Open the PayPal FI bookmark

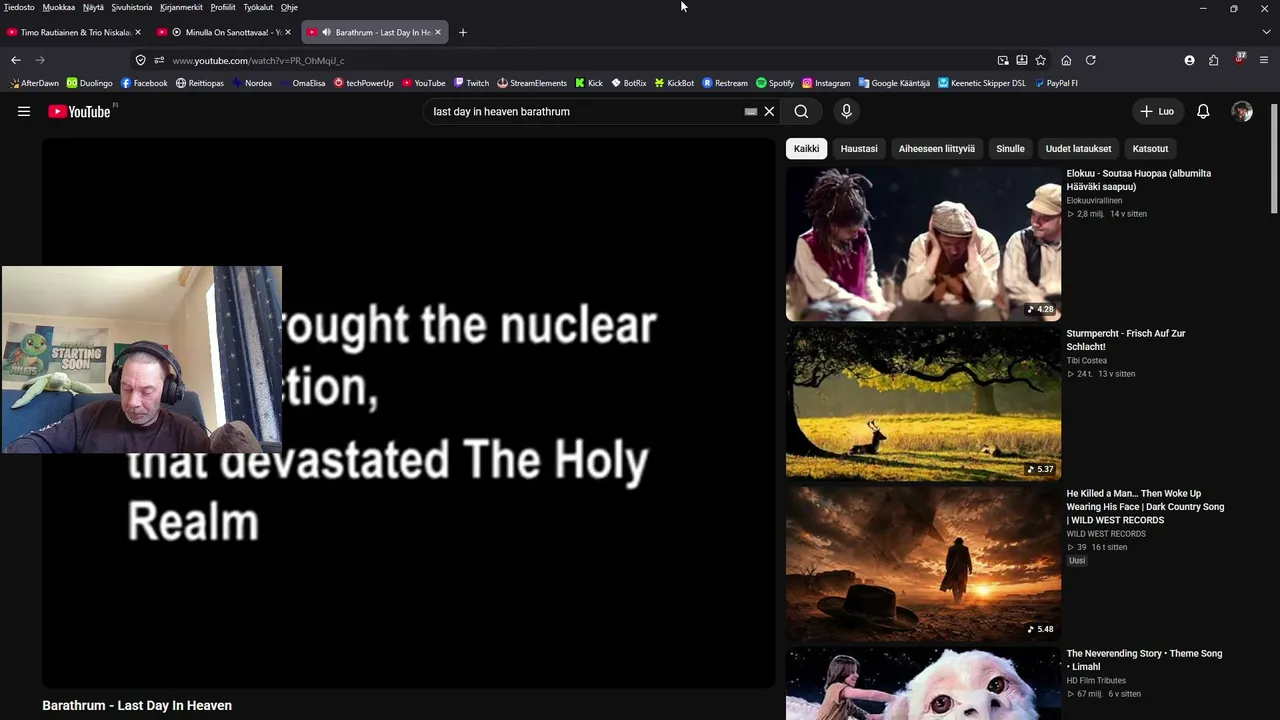point(1057,83)
